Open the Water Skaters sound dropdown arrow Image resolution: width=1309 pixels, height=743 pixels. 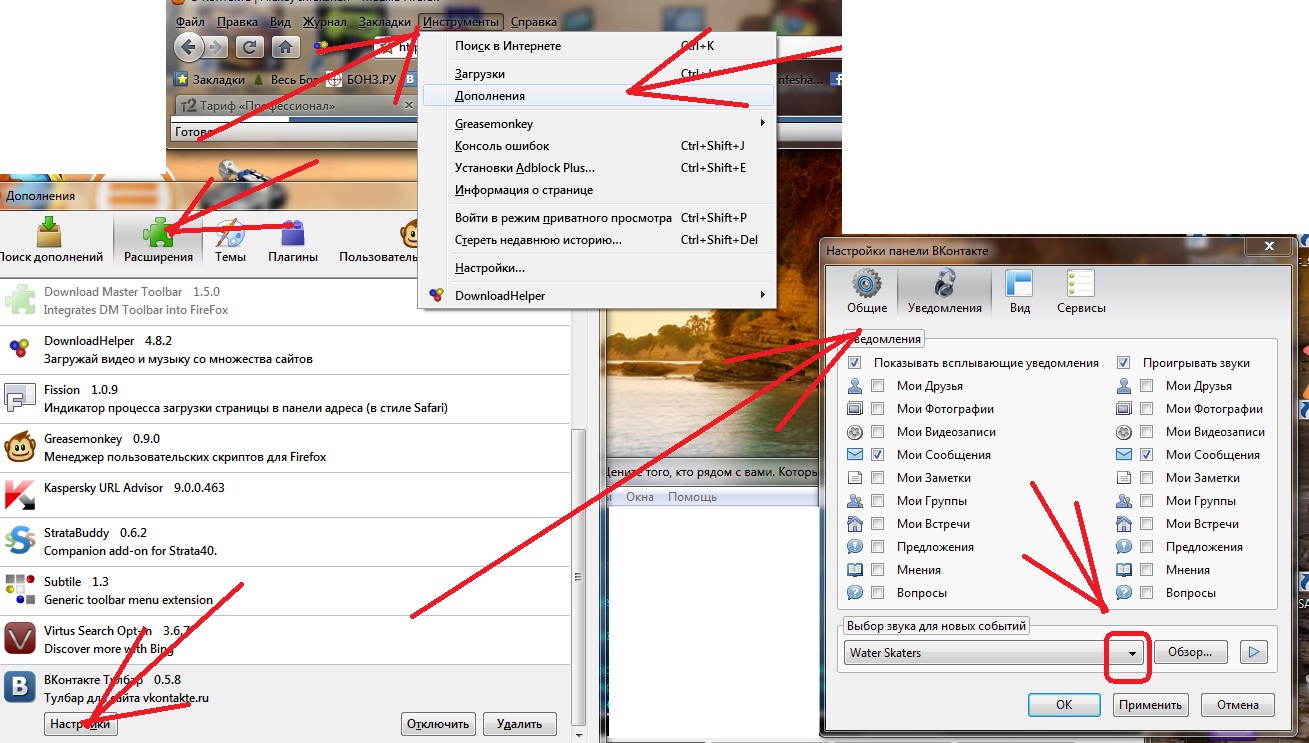tap(1132, 653)
